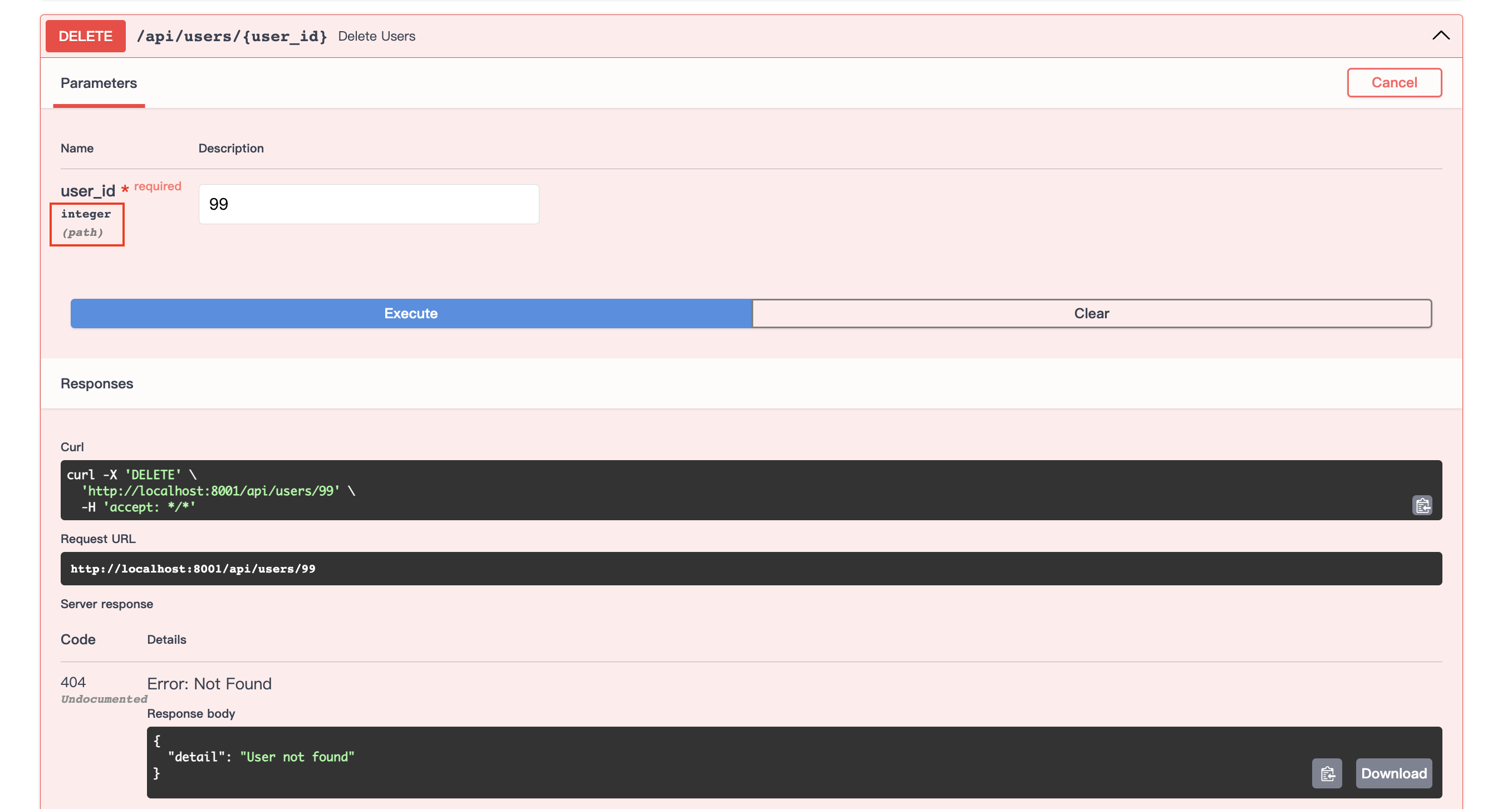Click the user_id parameter name
Screen dimensions: 1512x809
[88, 191]
